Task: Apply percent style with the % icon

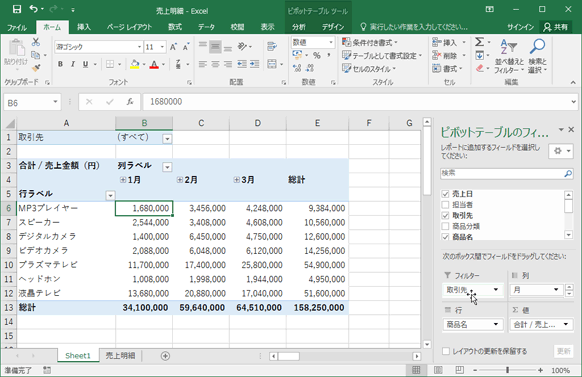Action: 316,55
